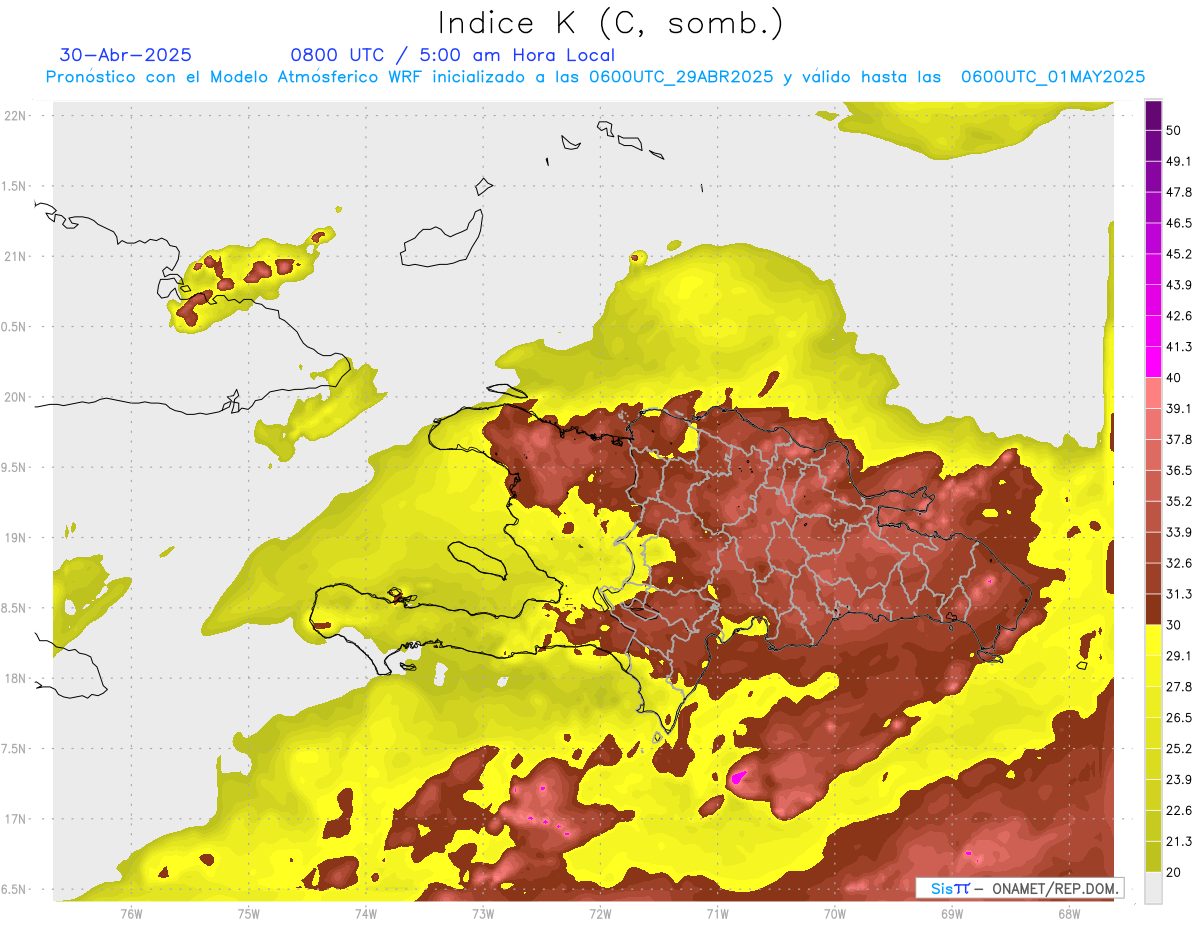Click the "49.1" legend value
Image resolution: width=1200 pixels, height=927 pixels.
tap(1178, 161)
